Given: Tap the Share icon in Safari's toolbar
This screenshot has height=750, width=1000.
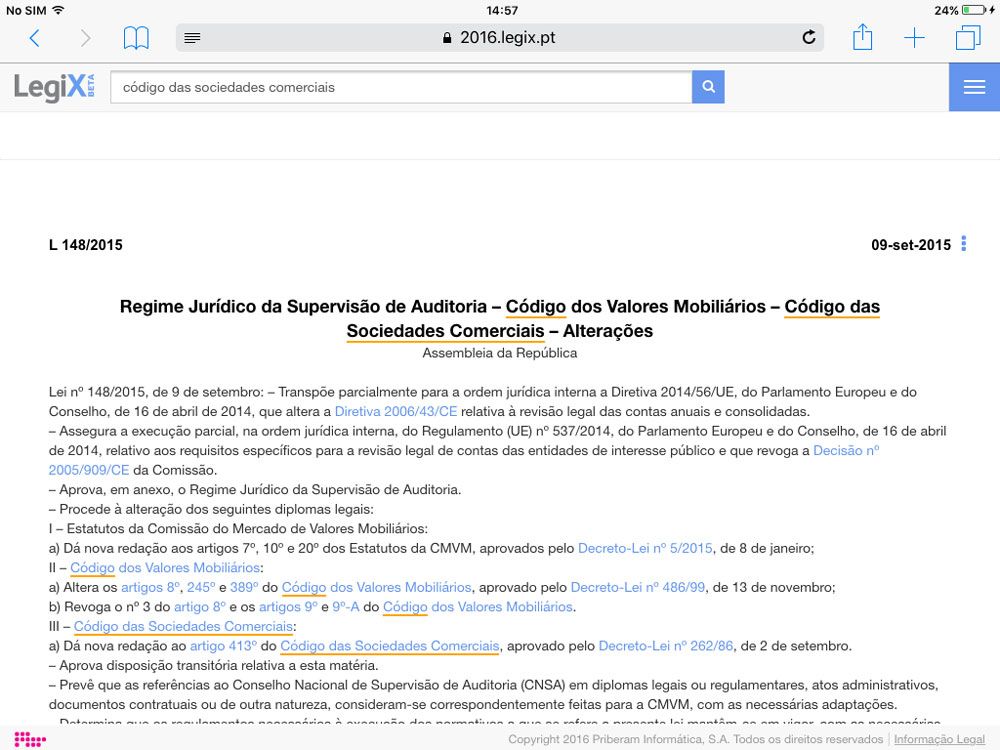Looking at the screenshot, I should (x=862, y=37).
